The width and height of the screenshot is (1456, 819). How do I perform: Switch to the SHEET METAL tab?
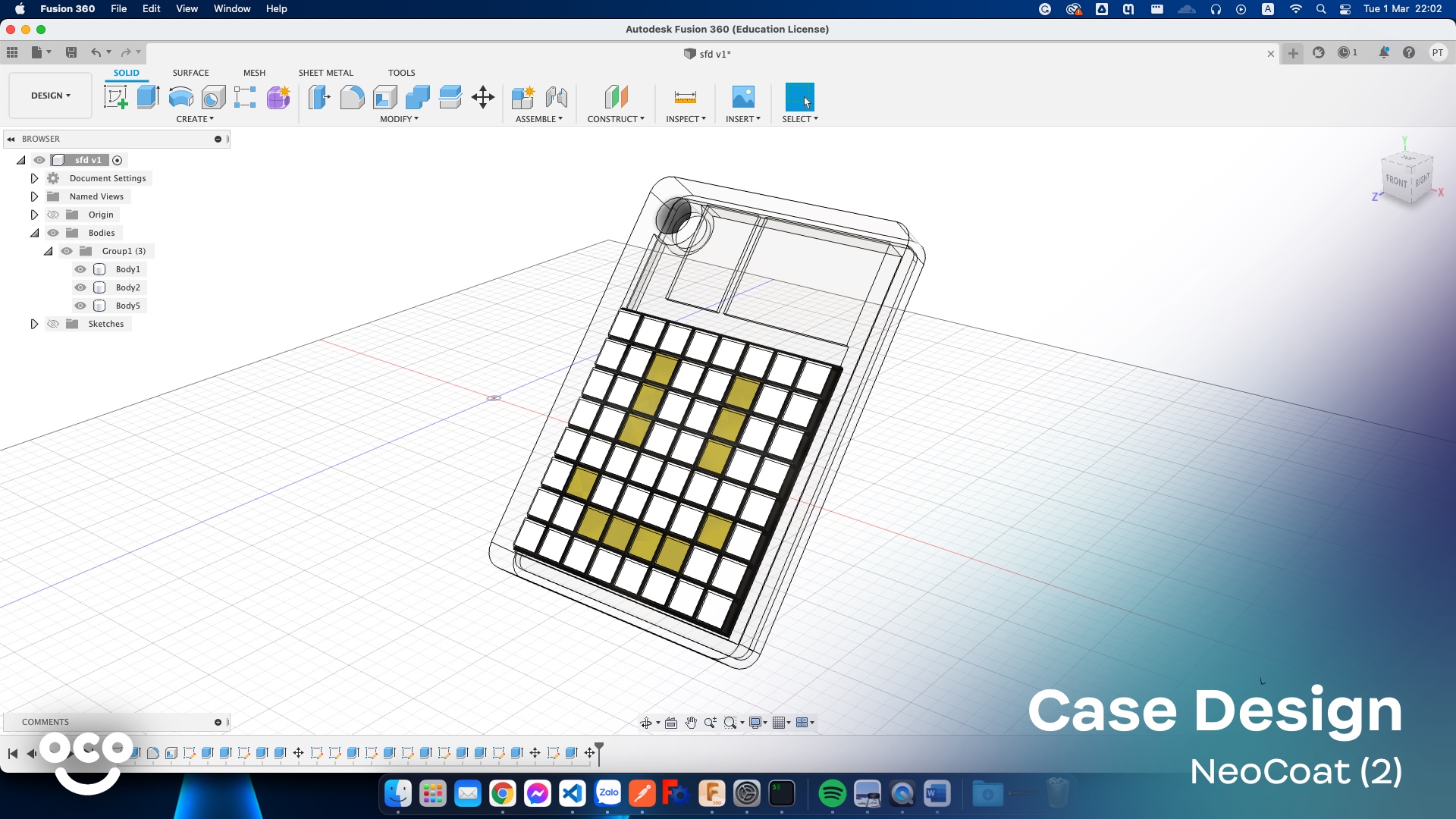(x=325, y=73)
